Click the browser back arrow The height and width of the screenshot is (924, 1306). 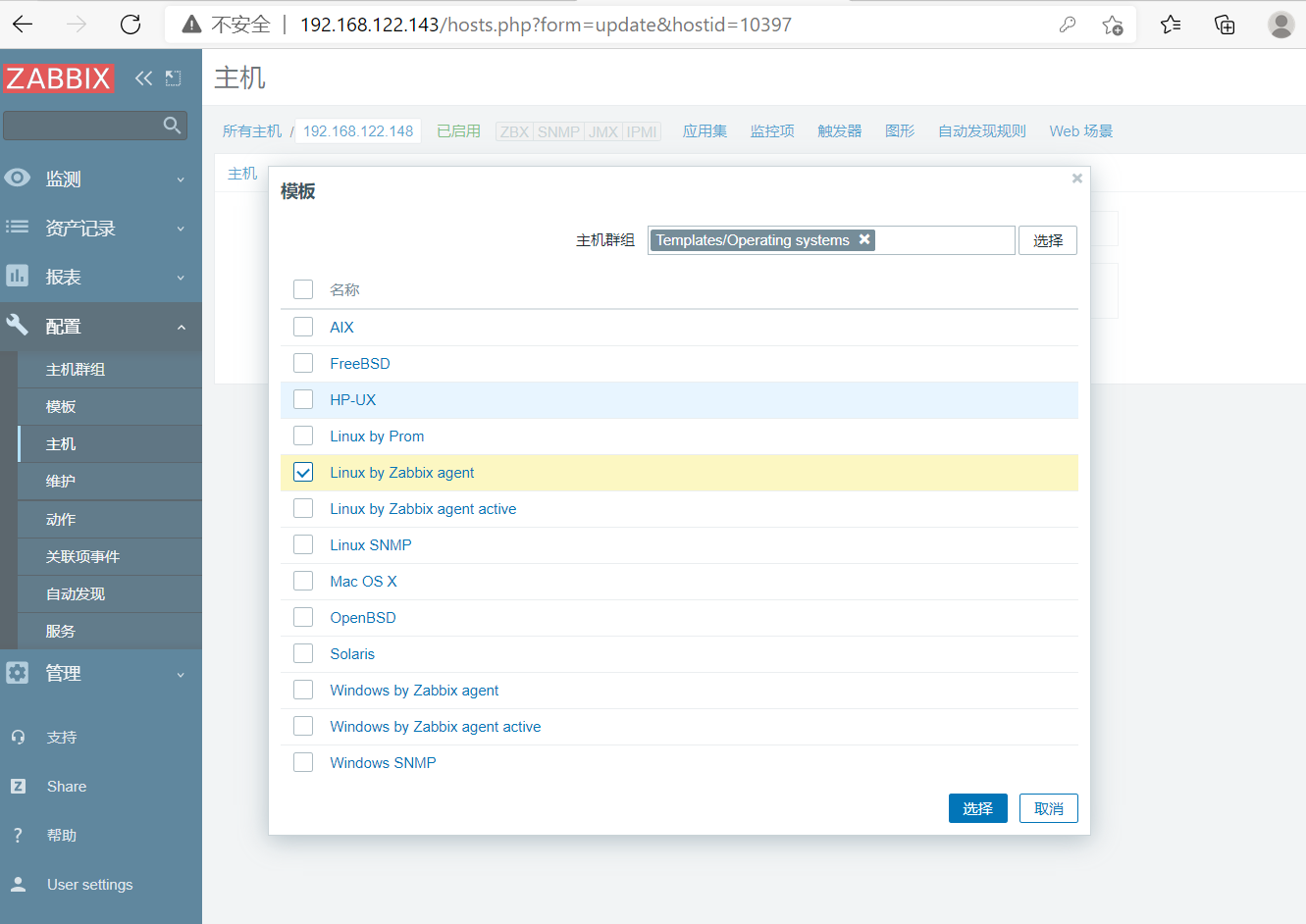pyautogui.click(x=23, y=25)
